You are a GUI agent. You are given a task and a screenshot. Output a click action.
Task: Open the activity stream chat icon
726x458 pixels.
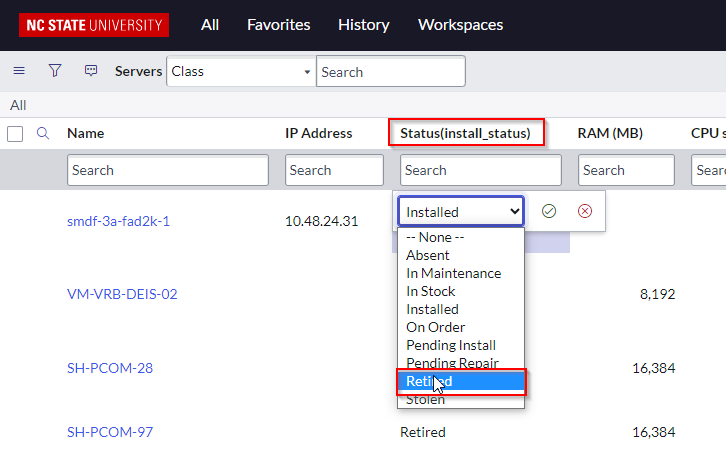pyautogui.click(x=91, y=71)
